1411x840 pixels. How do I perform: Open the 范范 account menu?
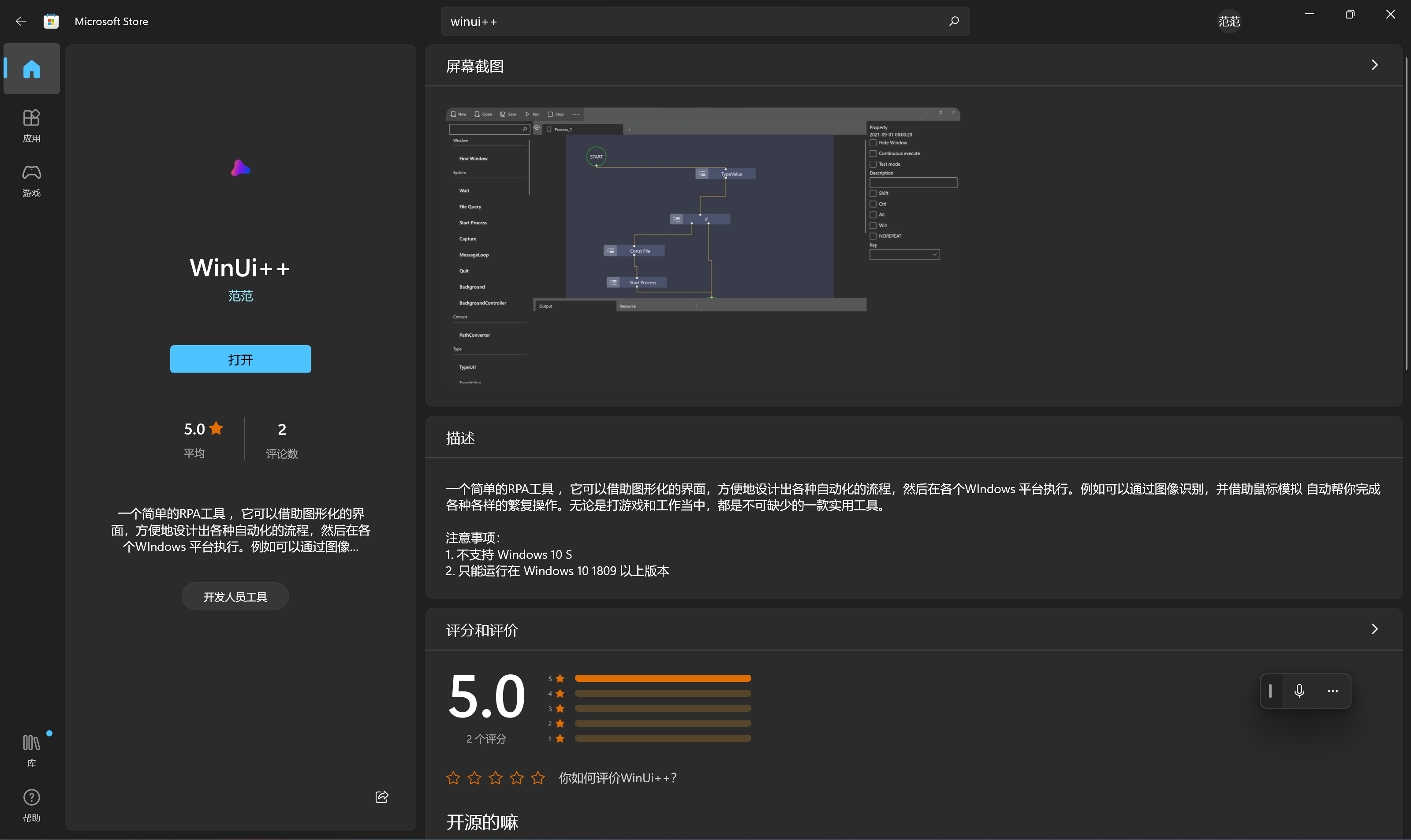(x=1229, y=21)
